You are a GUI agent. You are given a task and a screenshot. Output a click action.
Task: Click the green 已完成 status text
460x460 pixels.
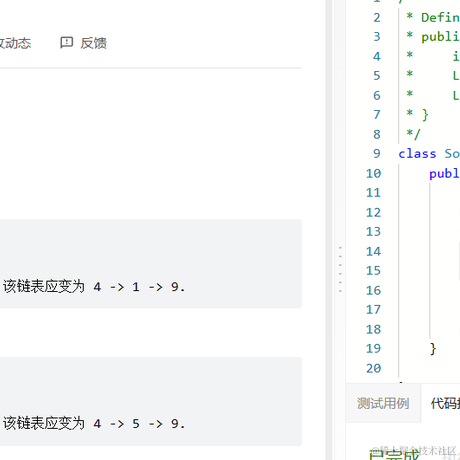click(394, 455)
